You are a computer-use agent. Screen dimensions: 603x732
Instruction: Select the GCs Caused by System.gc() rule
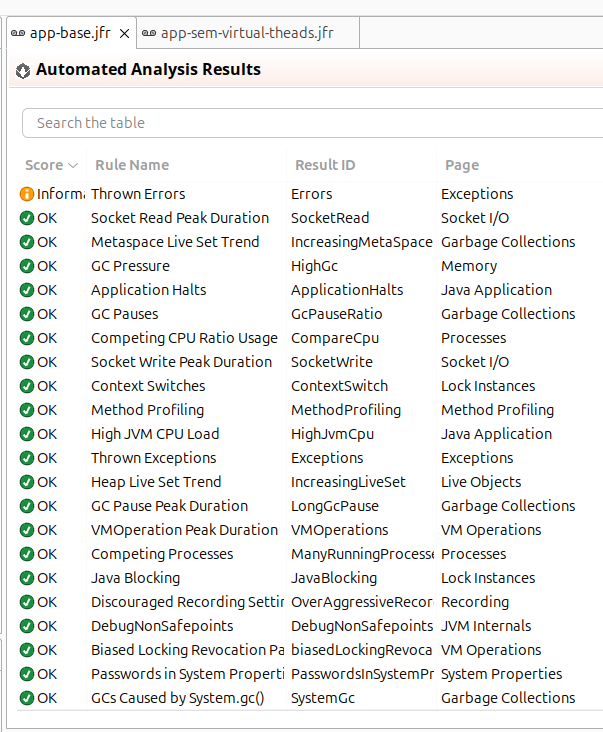(x=178, y=698)
